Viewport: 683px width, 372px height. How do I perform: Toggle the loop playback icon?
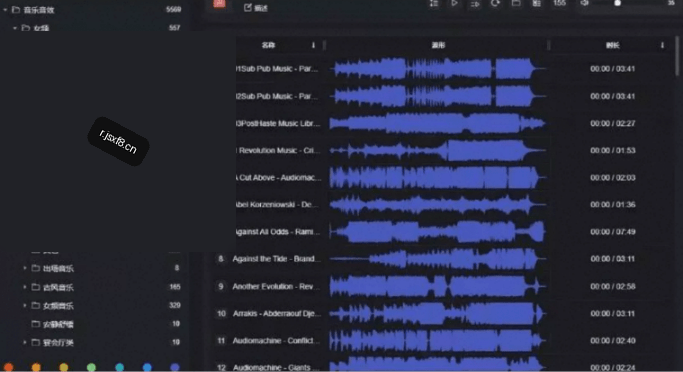pyautogui.click(x=495, y=3)
